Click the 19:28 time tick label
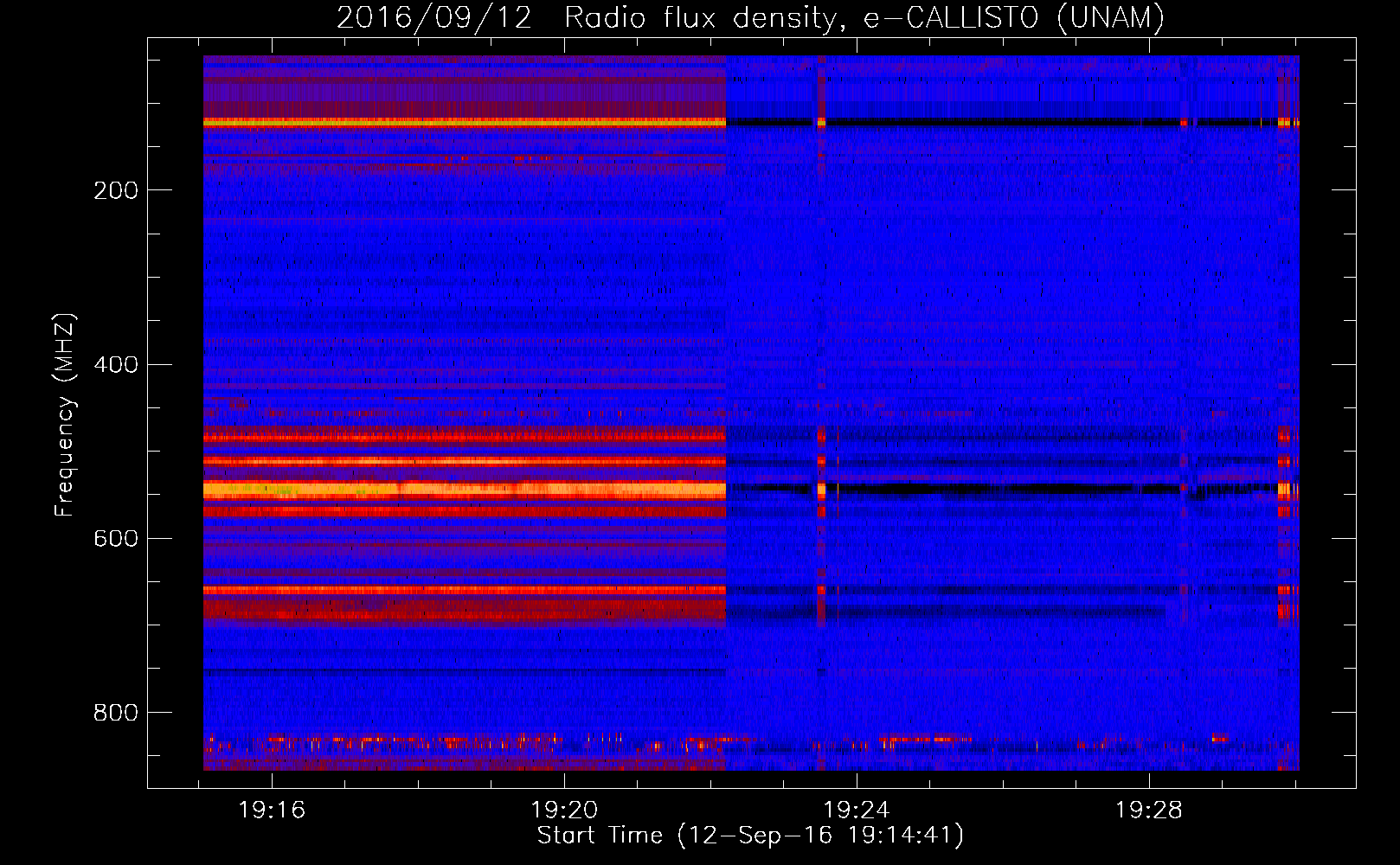Viewport: 1400px width, 865px height. pos(1149,810)
